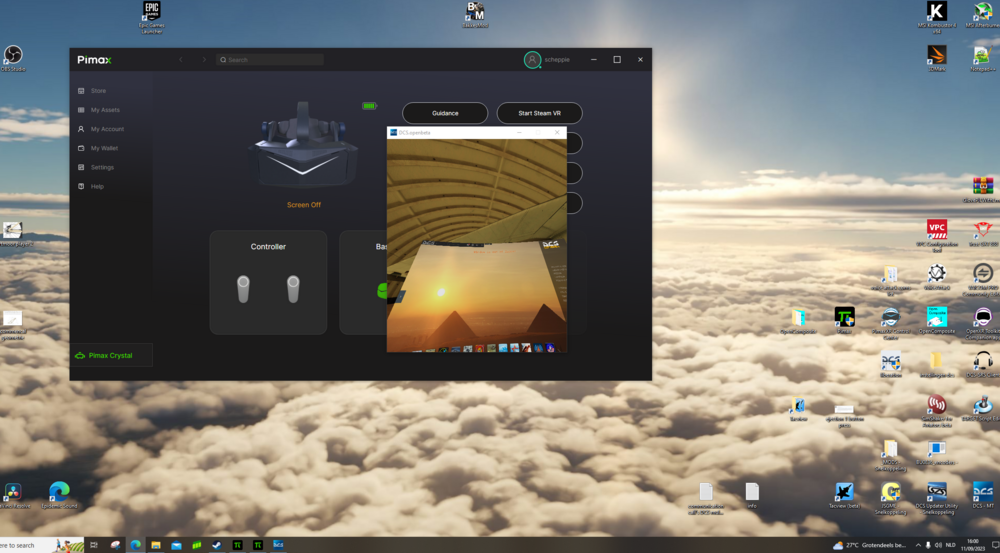This screenshot has height=553, width=1000.
Task: Open PimaxXR Control Center desktop shortcut
Action: (890, 323)
